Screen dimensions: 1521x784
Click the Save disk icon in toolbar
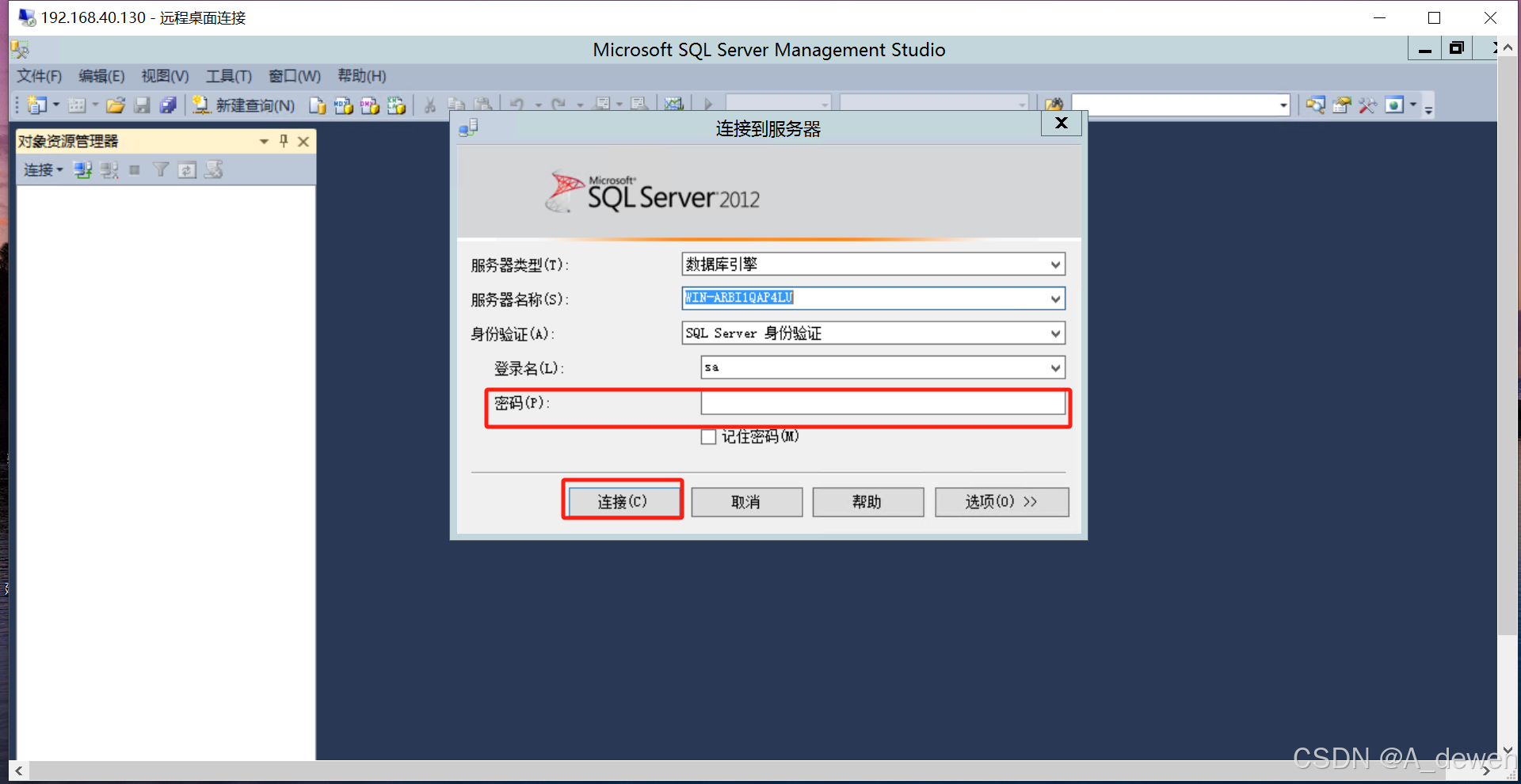[143, 105]
